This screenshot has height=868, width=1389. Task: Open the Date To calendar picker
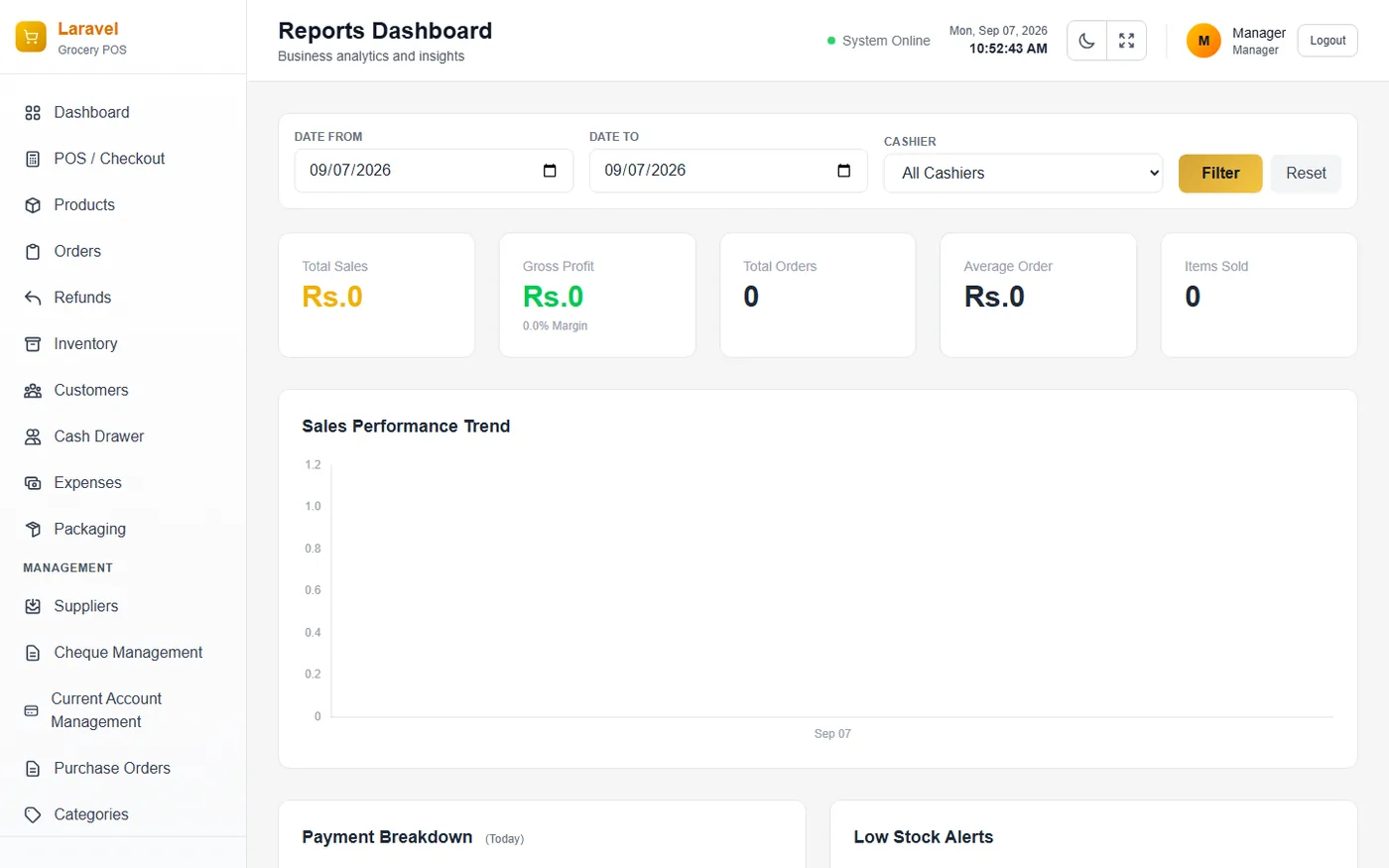[844, 171]
